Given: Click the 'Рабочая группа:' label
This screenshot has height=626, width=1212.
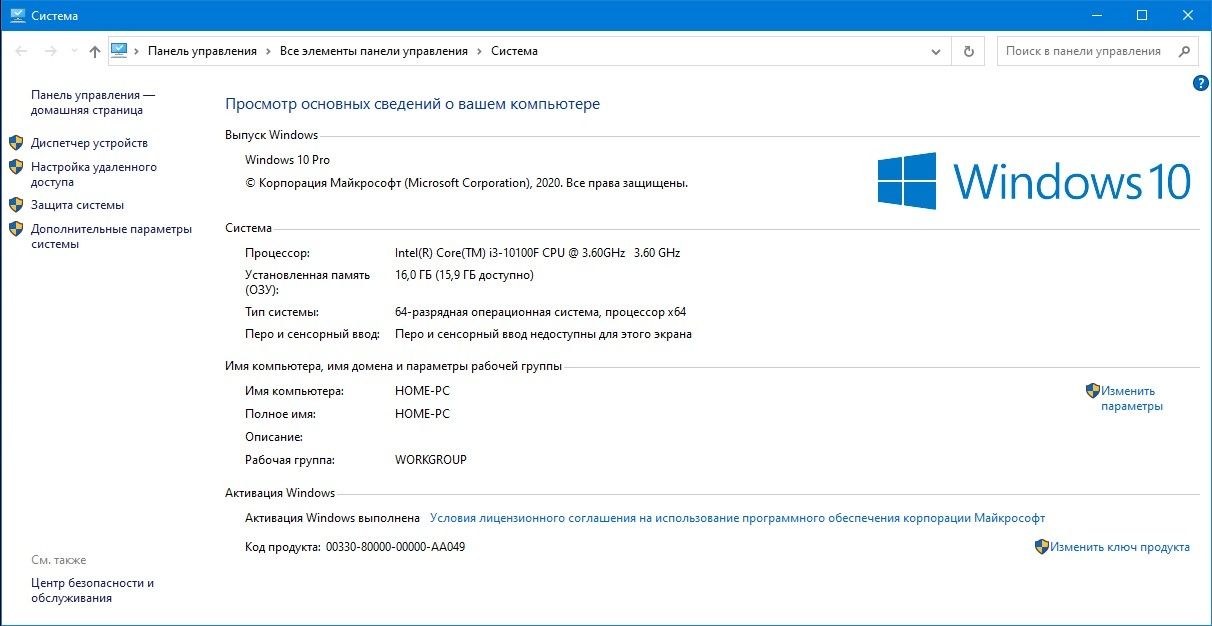Looking at the screenshot, I should pyautogui.click(x=290, y=460).
